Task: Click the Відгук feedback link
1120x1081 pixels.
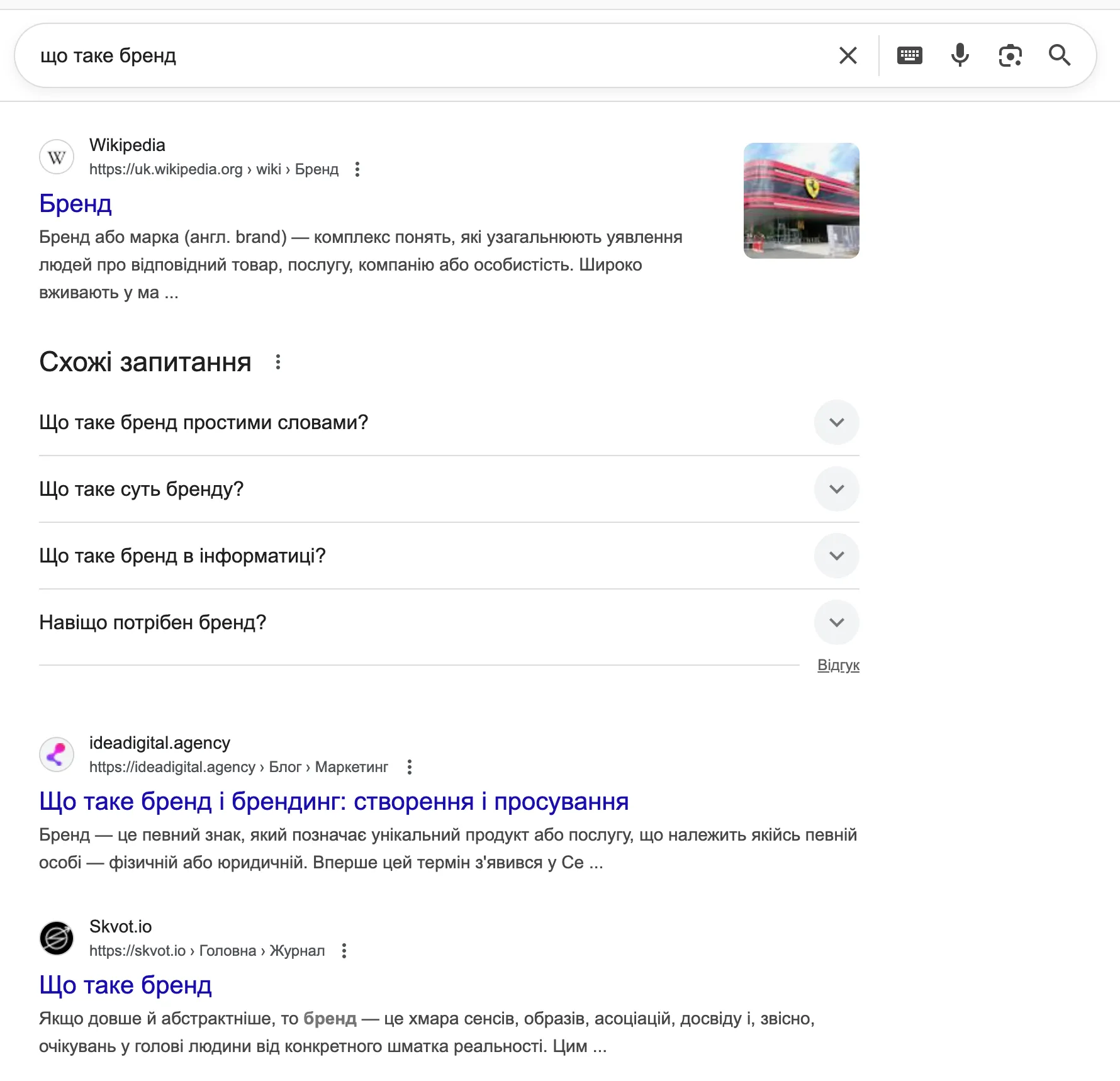Action: pyautogui.click(x=838, y=665)
